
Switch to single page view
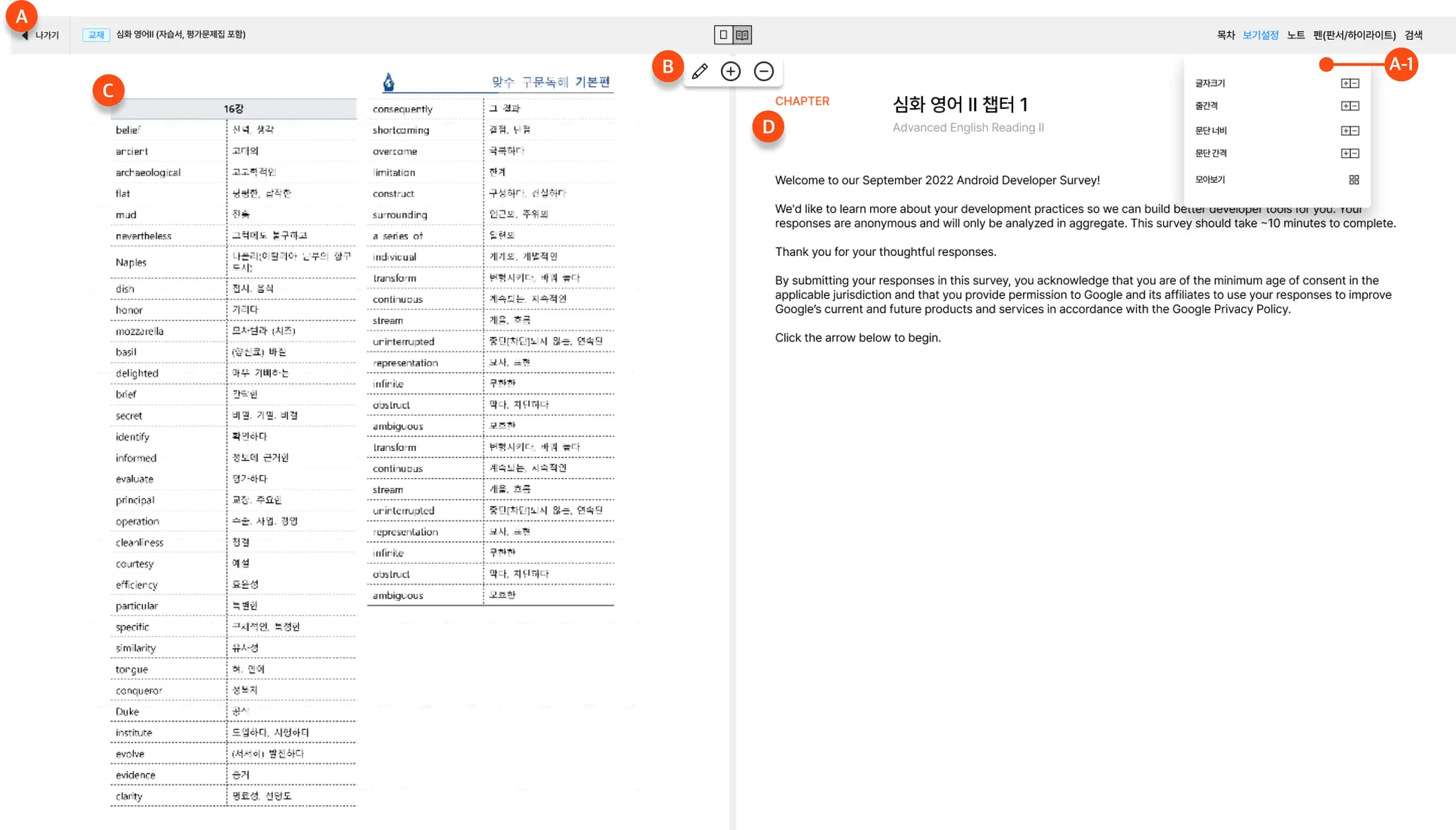[724, 35]
